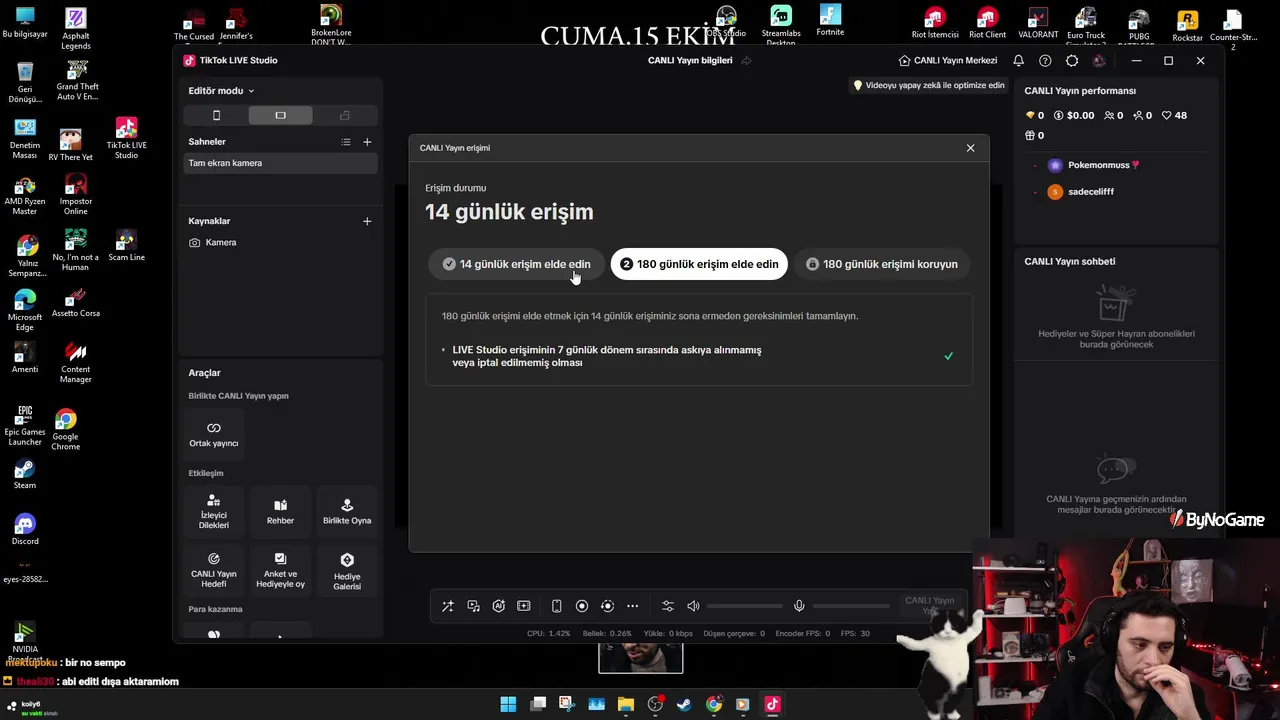Open the profile avatar menu

1099,60
